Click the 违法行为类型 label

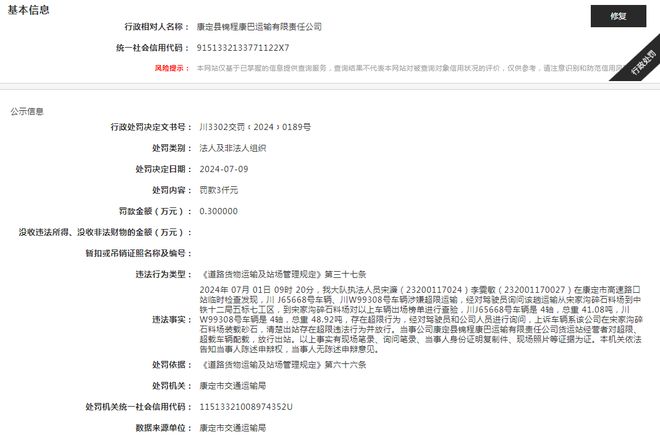[x=164, y=274]
